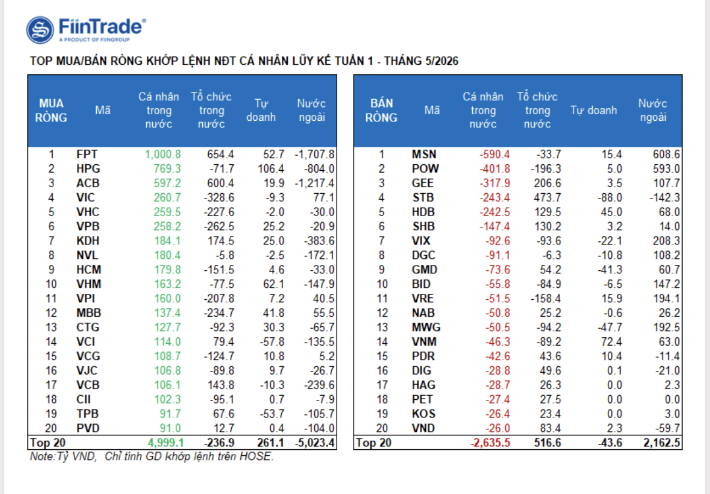Select the MUA RÒNG column header
The width and height of the screenshot is (710, 494).
click(x=51, y=110)
